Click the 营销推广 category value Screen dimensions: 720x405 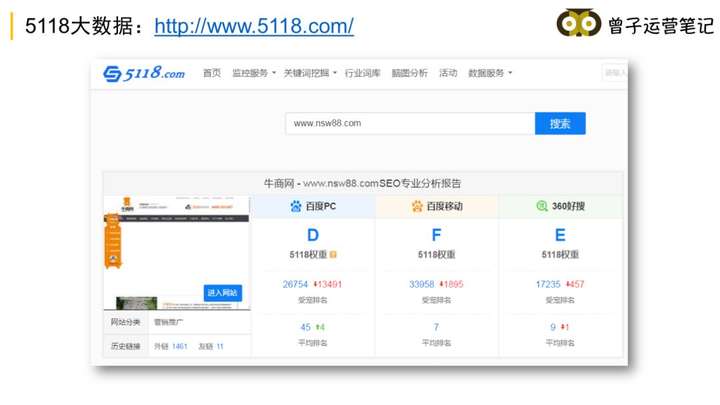coord(168,322)
